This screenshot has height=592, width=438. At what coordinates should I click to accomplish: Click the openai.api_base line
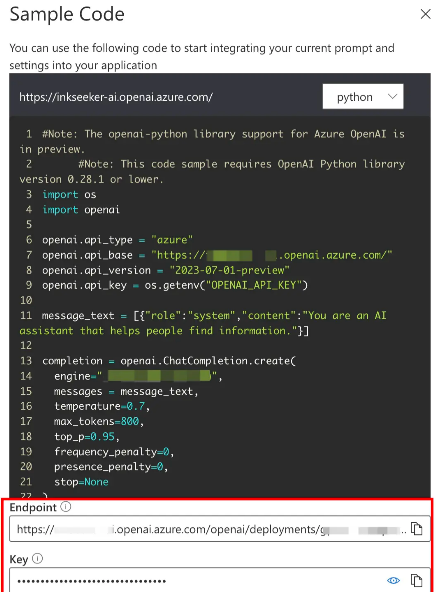(x=217, y=255)
